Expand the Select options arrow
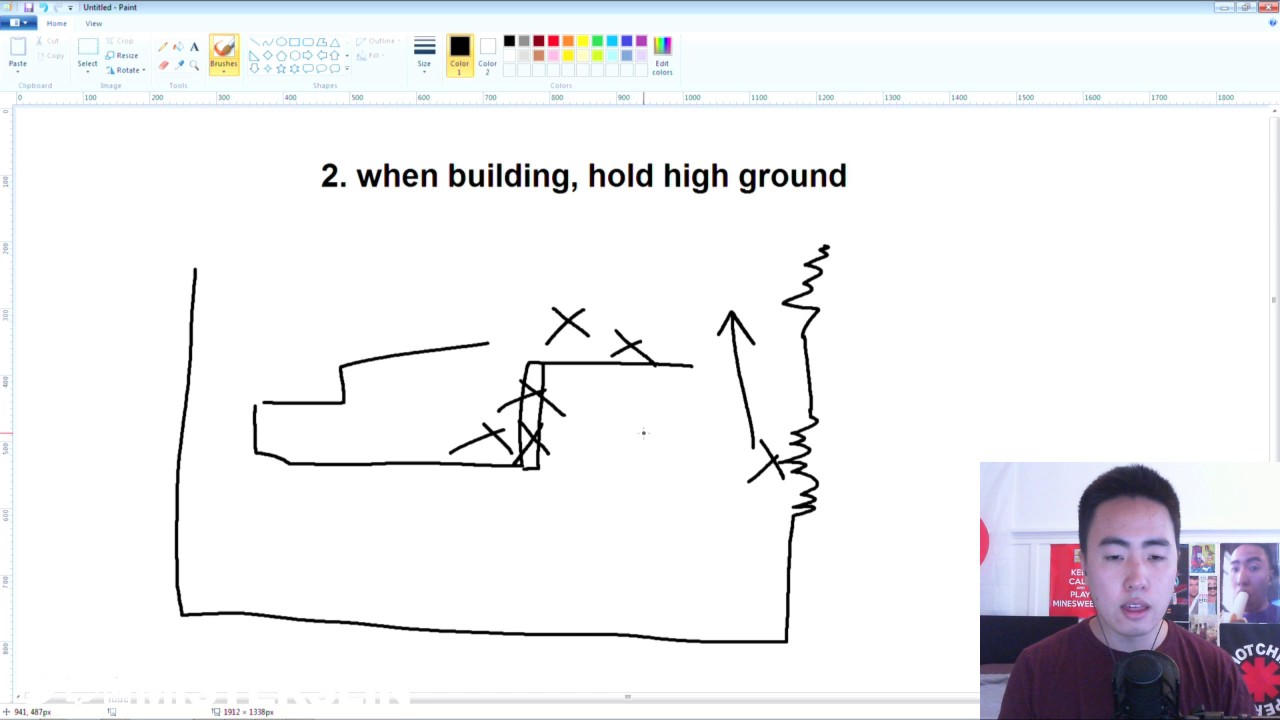The width and height of the screenshot is (1280, 720). (x=88, y=71)
